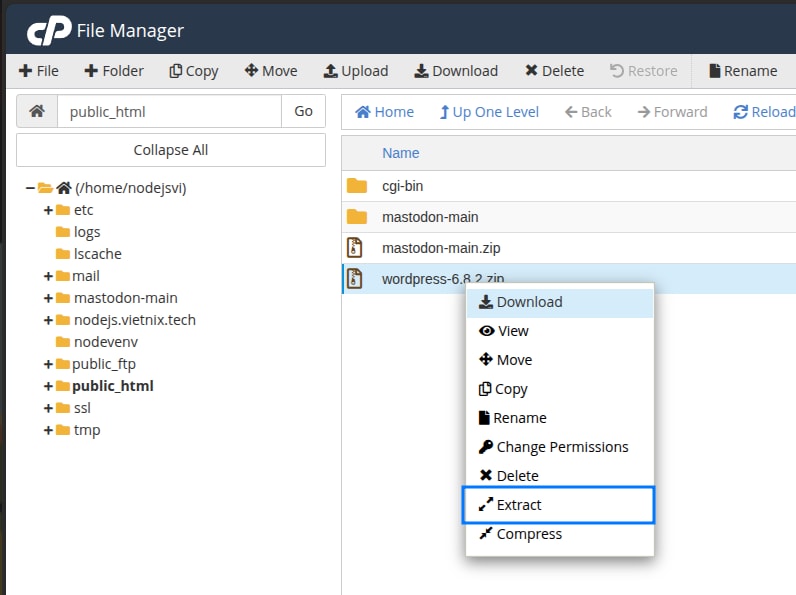Collapse the /home/nodejsvi root tree node

(30, 188)
